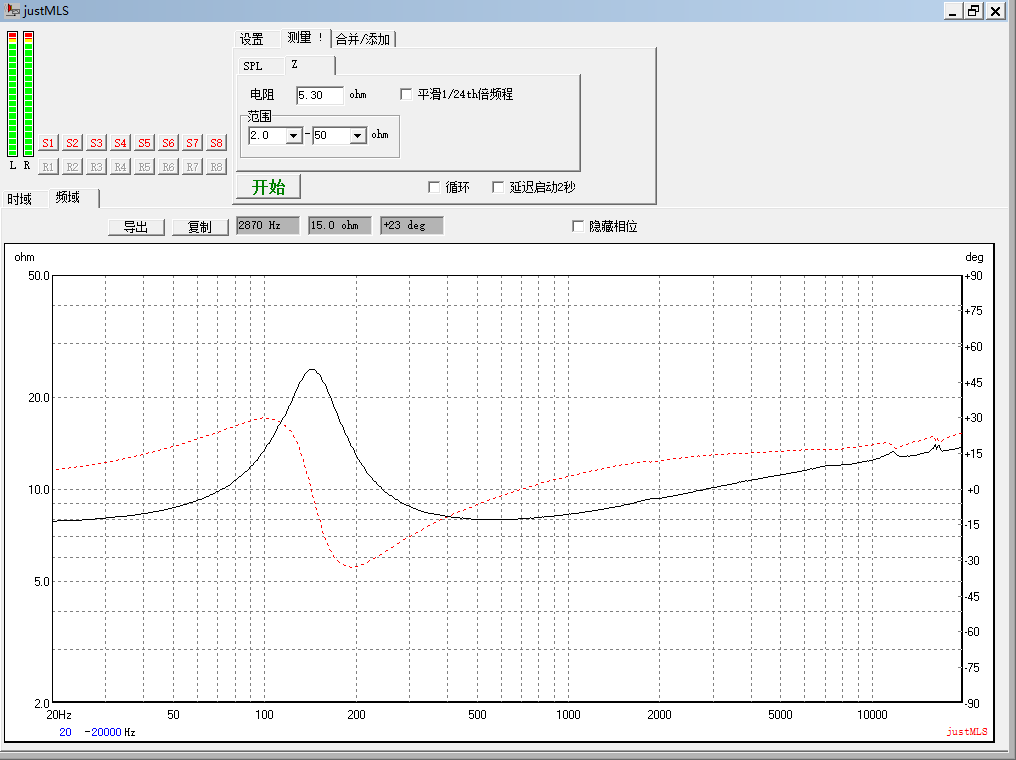Select the S3 slot button

[96, 143]
